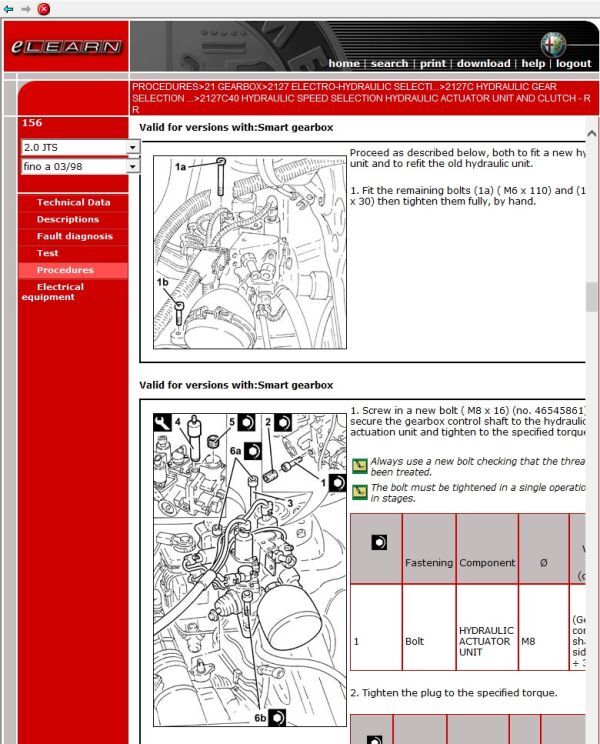
Task: Click torque icon in table header
Action: pyautogui.click(x=379, y=542)
